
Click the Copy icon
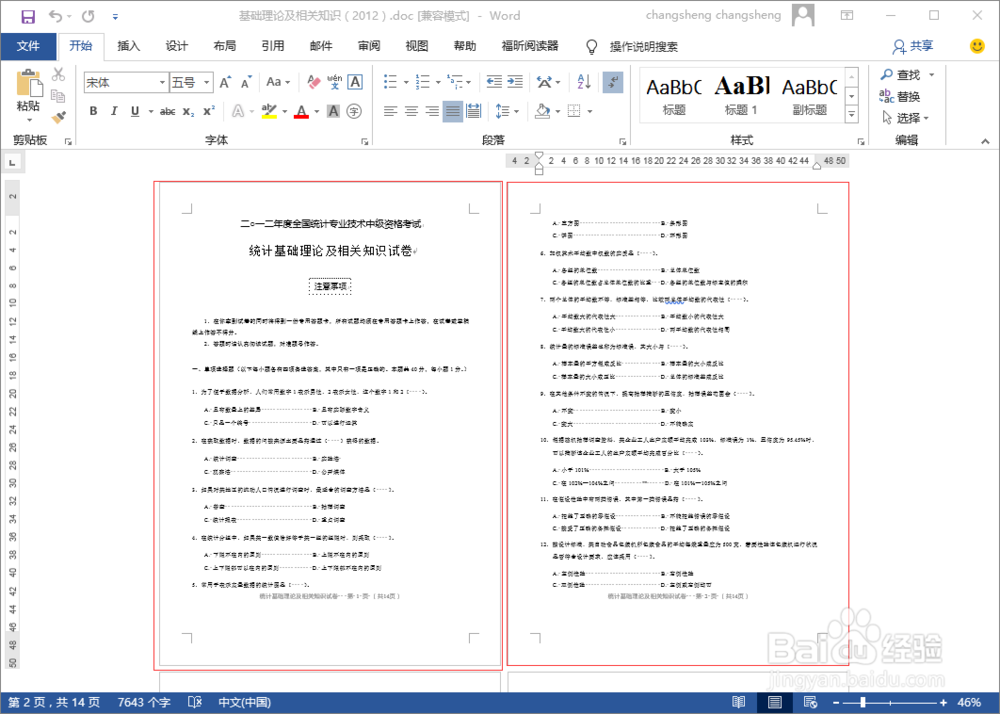tap(58, 96)
